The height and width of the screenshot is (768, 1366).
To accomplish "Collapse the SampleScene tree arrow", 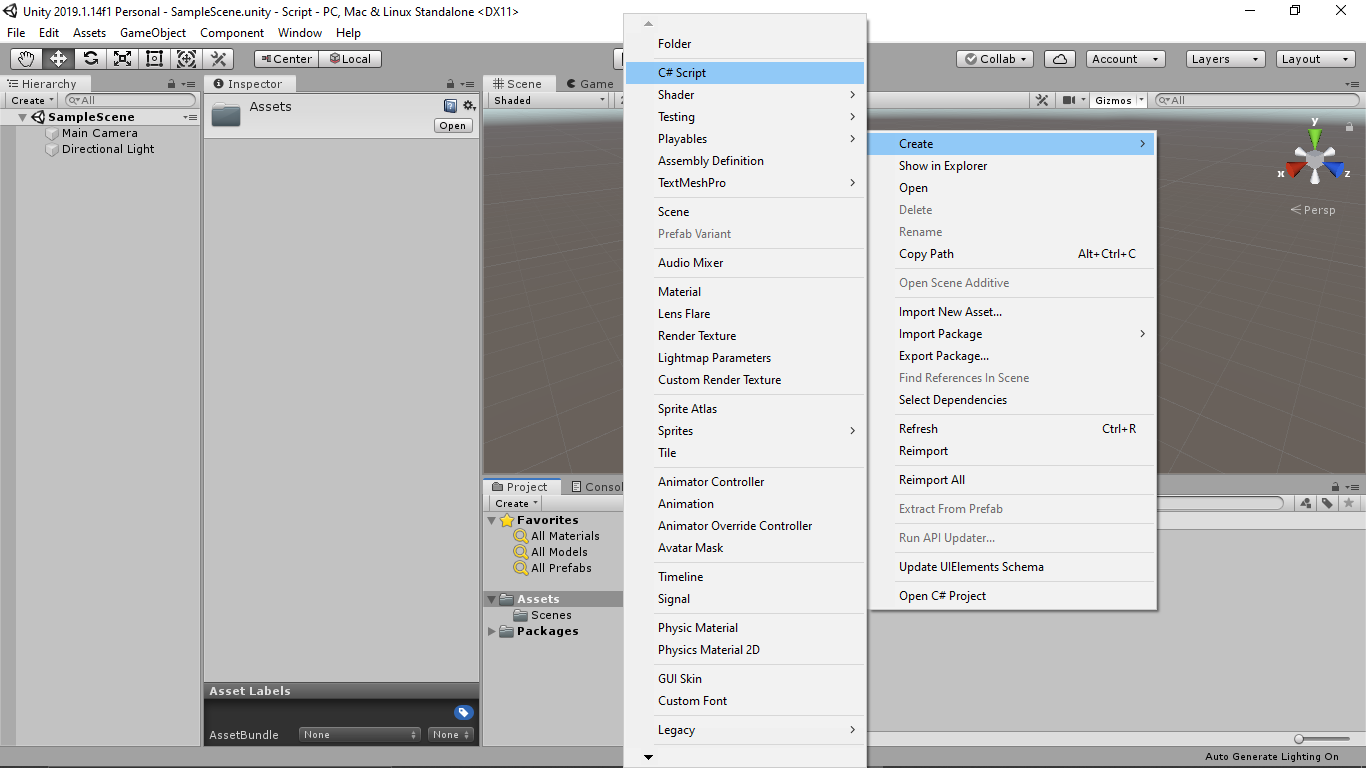I will point(23,117).
